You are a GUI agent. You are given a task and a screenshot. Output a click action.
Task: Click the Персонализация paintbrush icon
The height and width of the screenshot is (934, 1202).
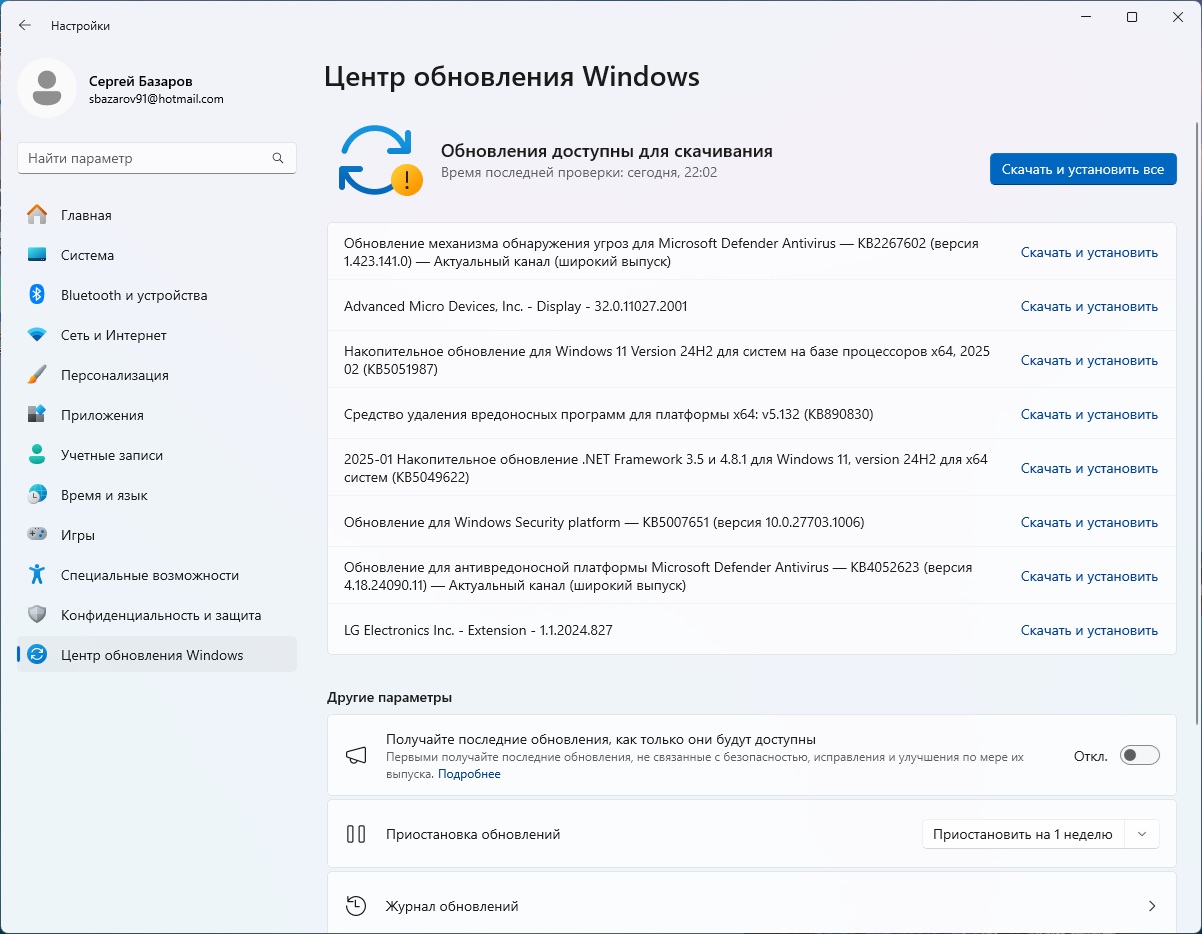[37, 375]
